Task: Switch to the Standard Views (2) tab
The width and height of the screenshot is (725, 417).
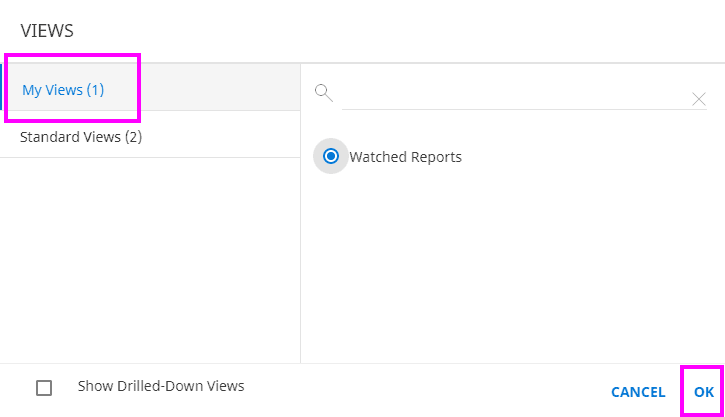Action: point(81,137)
